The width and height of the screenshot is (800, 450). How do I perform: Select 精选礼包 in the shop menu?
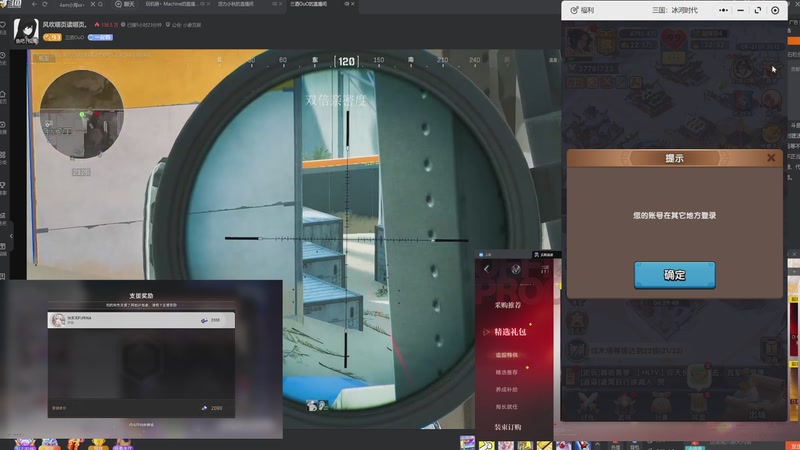click(510, 332)
